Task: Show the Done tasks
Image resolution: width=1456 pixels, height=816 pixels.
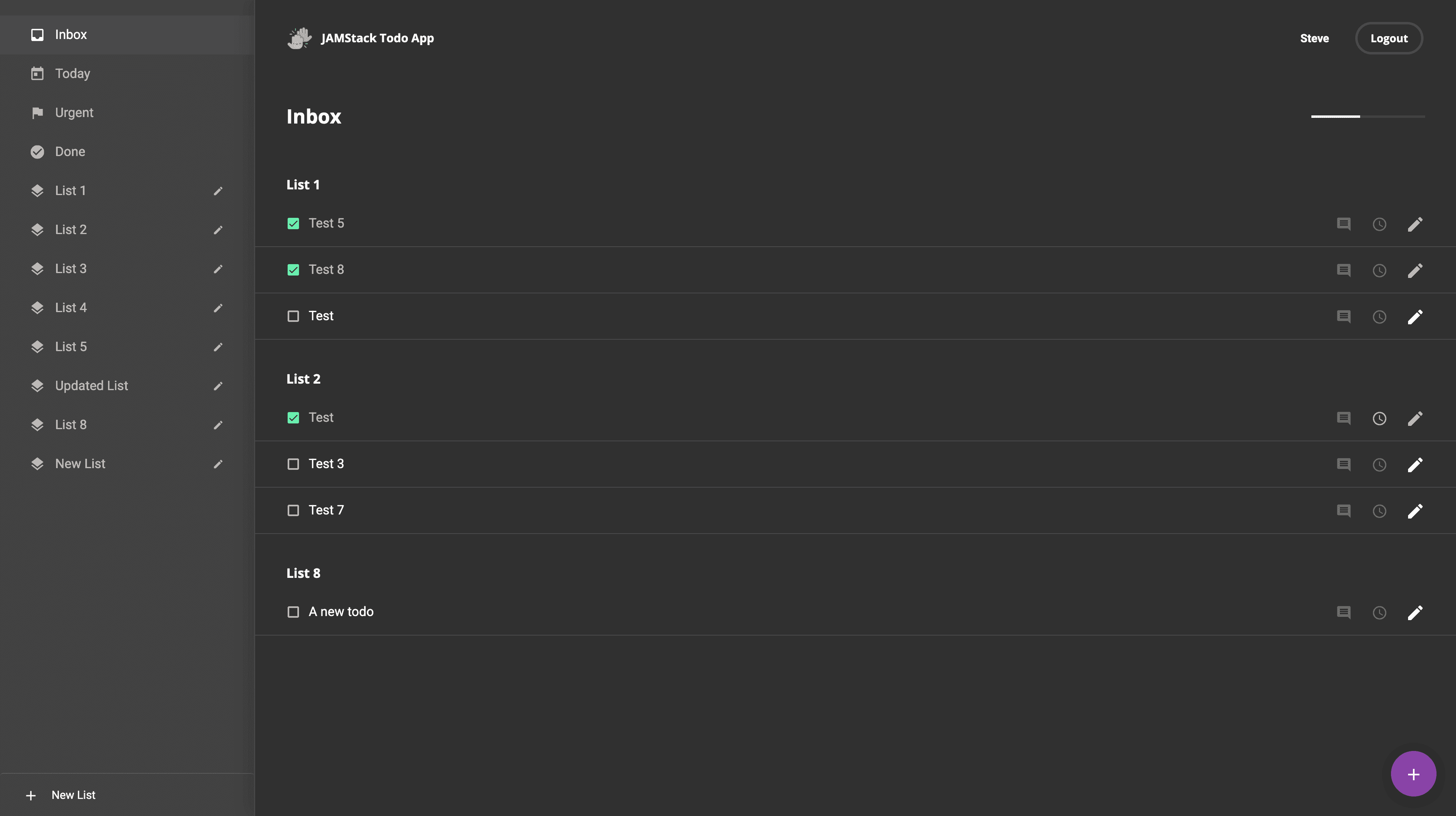Action: (x=70, y=152)
